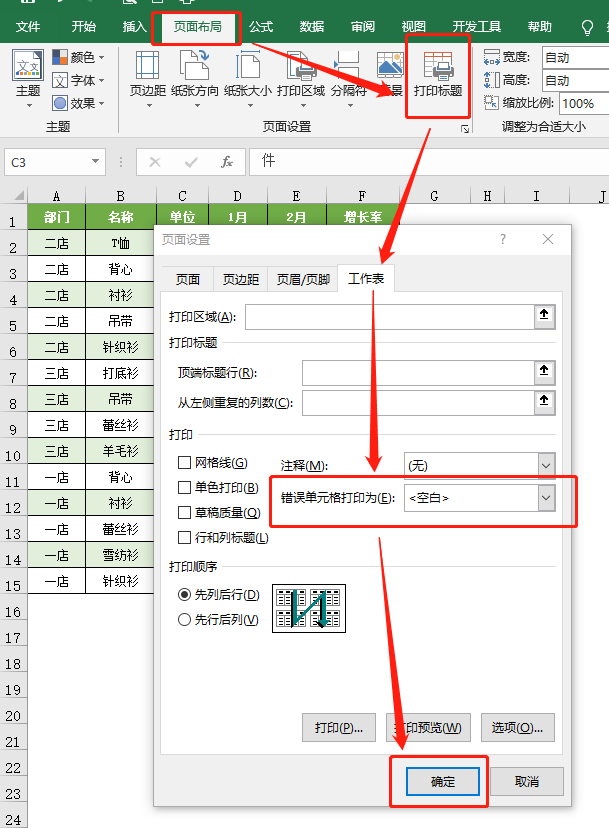Open the 页面设置 dialog launcher arrow

pos(465,129)
